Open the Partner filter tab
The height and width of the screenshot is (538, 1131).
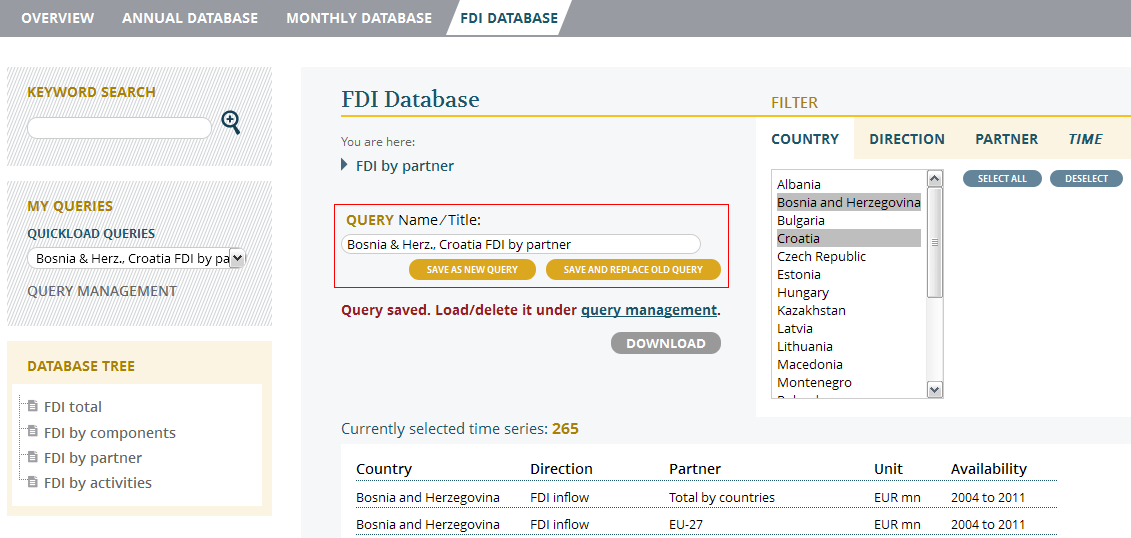coord(1006,139)
